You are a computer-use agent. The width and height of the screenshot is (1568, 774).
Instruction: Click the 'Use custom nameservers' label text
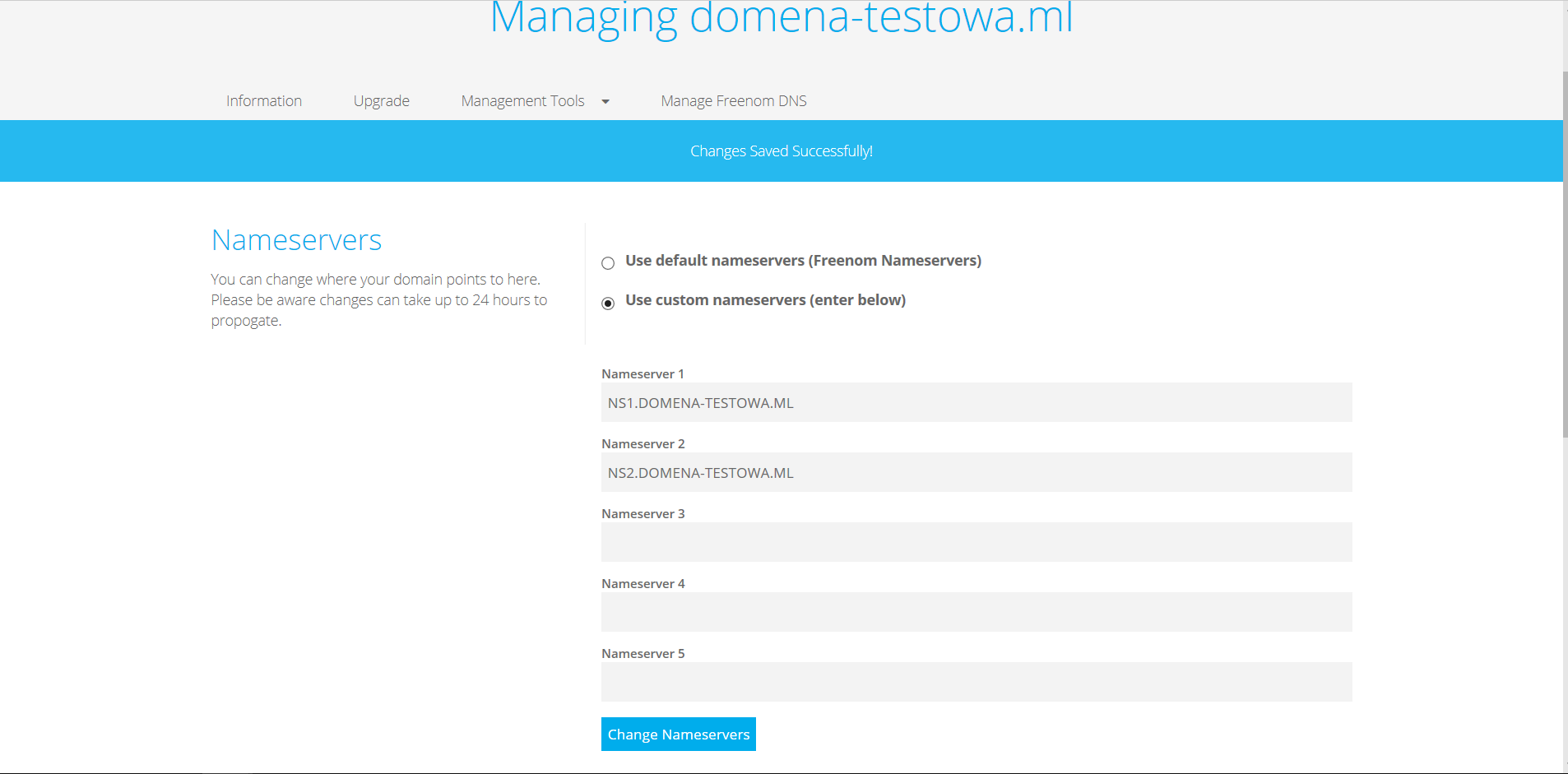765,300
